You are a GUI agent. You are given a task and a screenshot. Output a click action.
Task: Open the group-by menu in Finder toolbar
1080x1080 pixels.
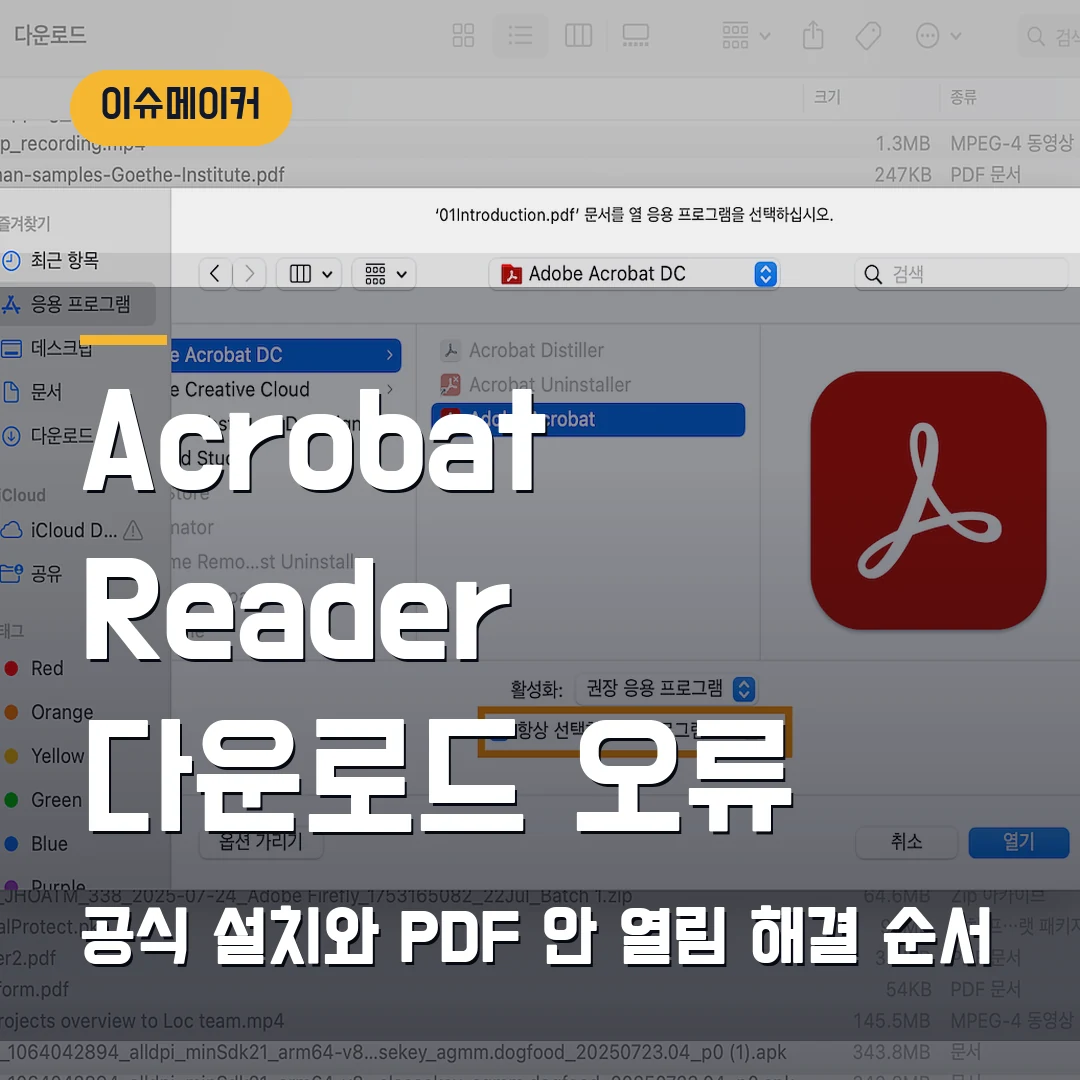[x=746, y=35]
